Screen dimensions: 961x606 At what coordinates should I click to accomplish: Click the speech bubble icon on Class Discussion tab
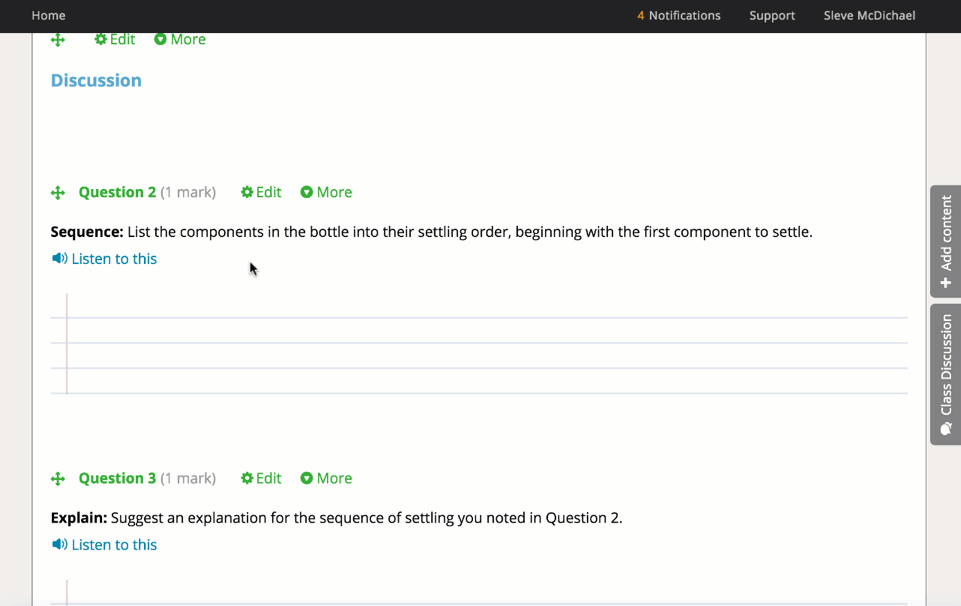[946, 428]
